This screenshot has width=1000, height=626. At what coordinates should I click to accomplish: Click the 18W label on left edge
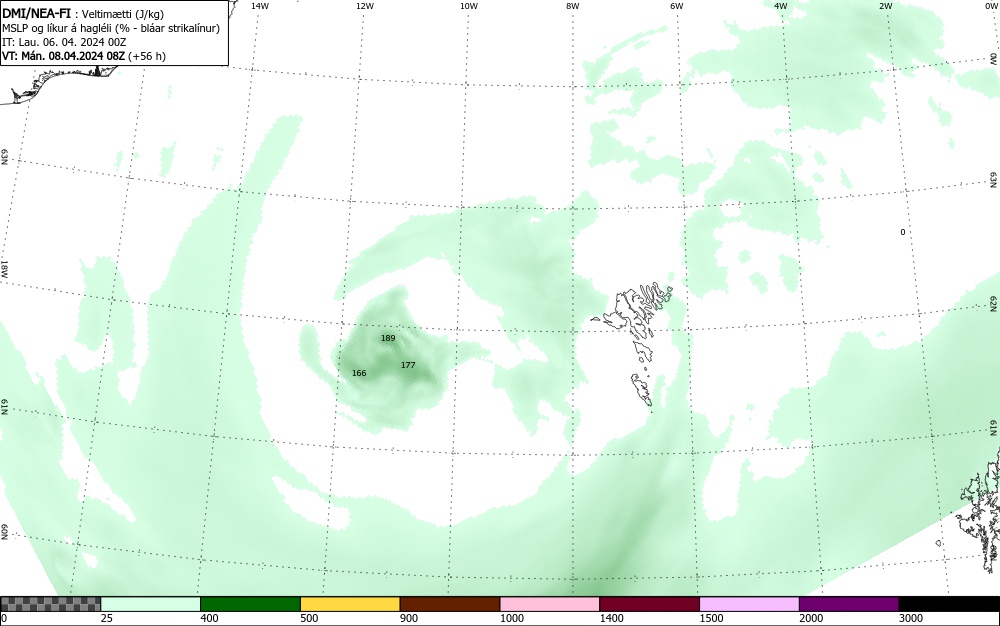pyautogui.click(x=4, y=268)
